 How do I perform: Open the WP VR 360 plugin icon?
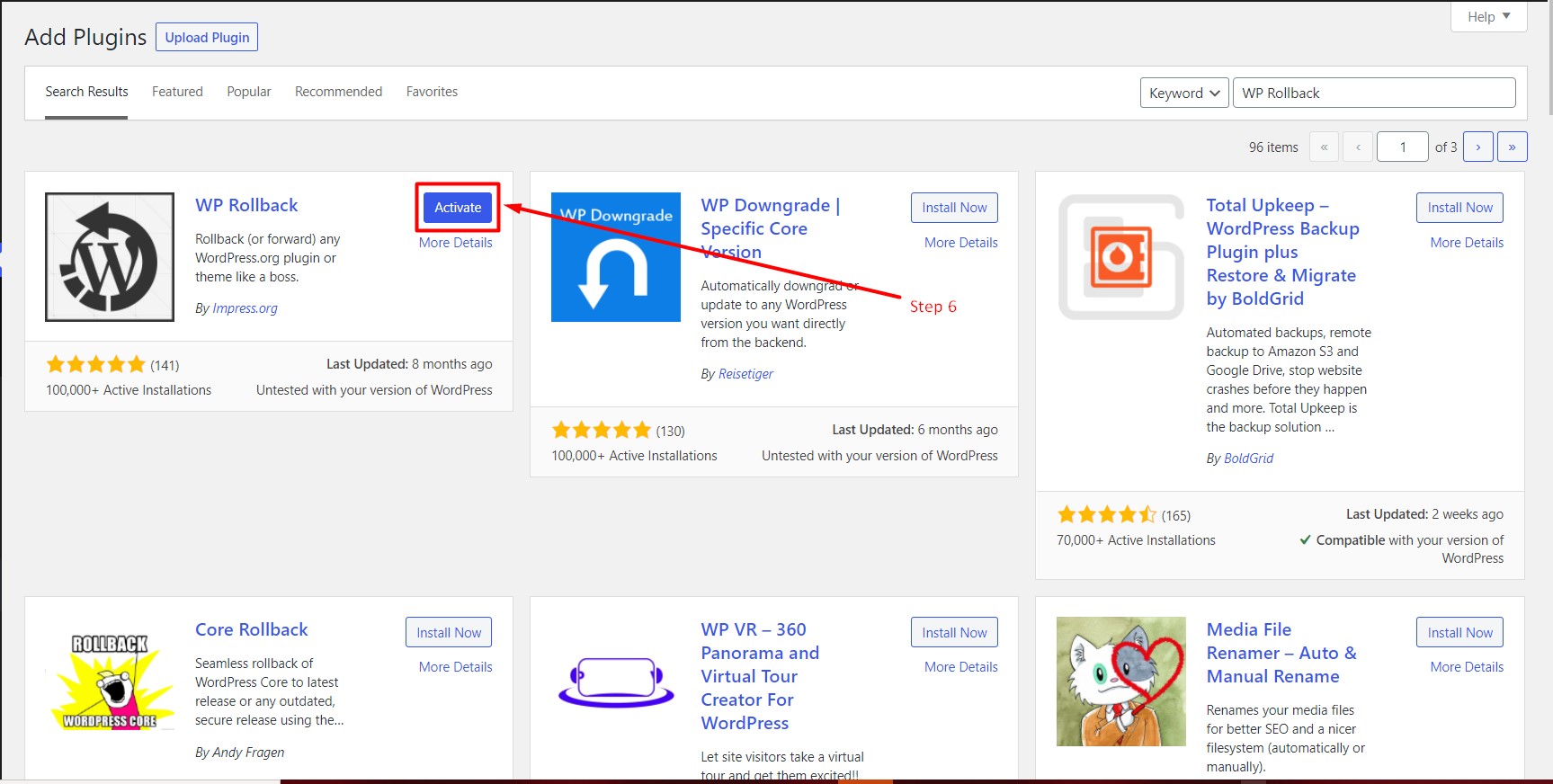pos(616,682)
